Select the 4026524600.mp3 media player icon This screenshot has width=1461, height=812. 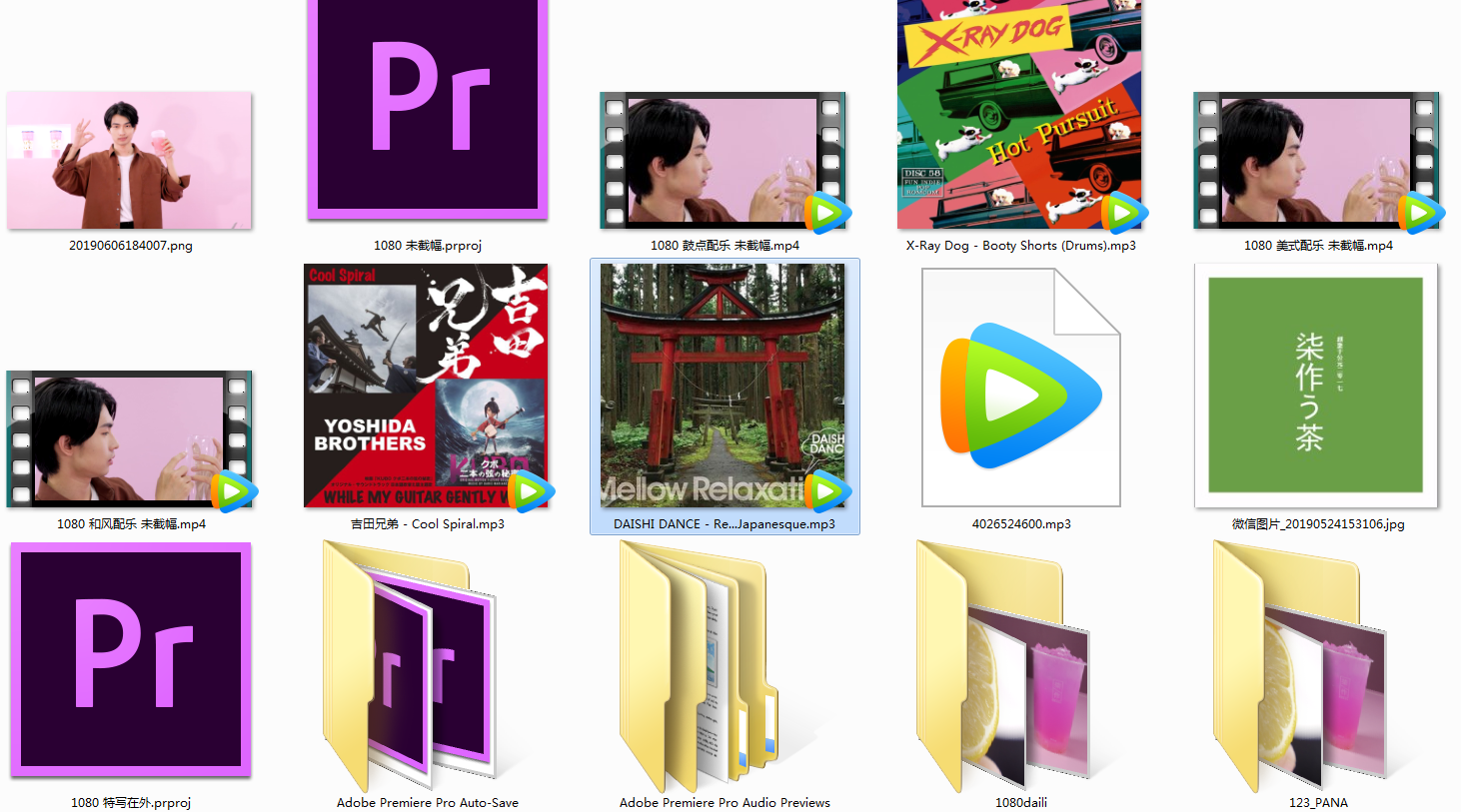(1020, 388)
